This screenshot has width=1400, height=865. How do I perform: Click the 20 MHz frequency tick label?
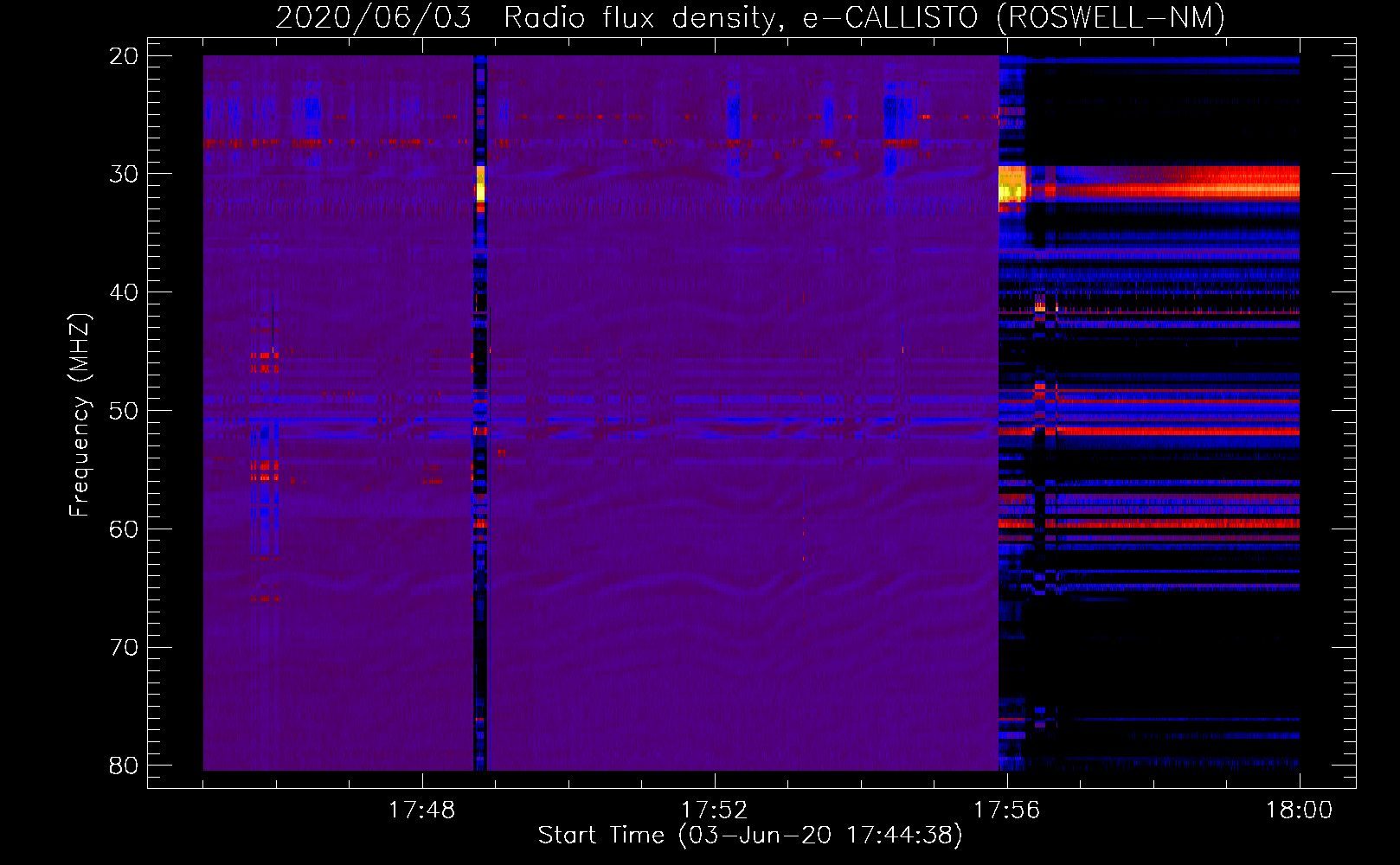coord(124,56)
